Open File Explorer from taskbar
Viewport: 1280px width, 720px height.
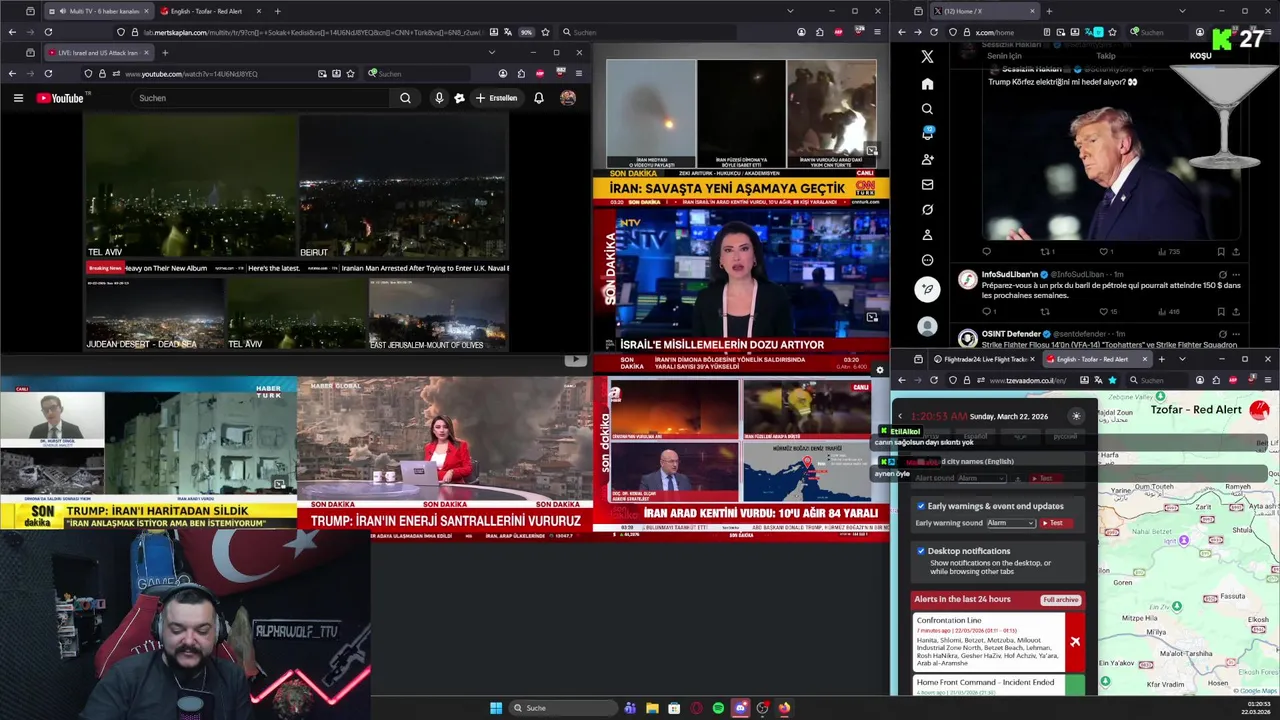pyautogui.click(x=652, y=708)
